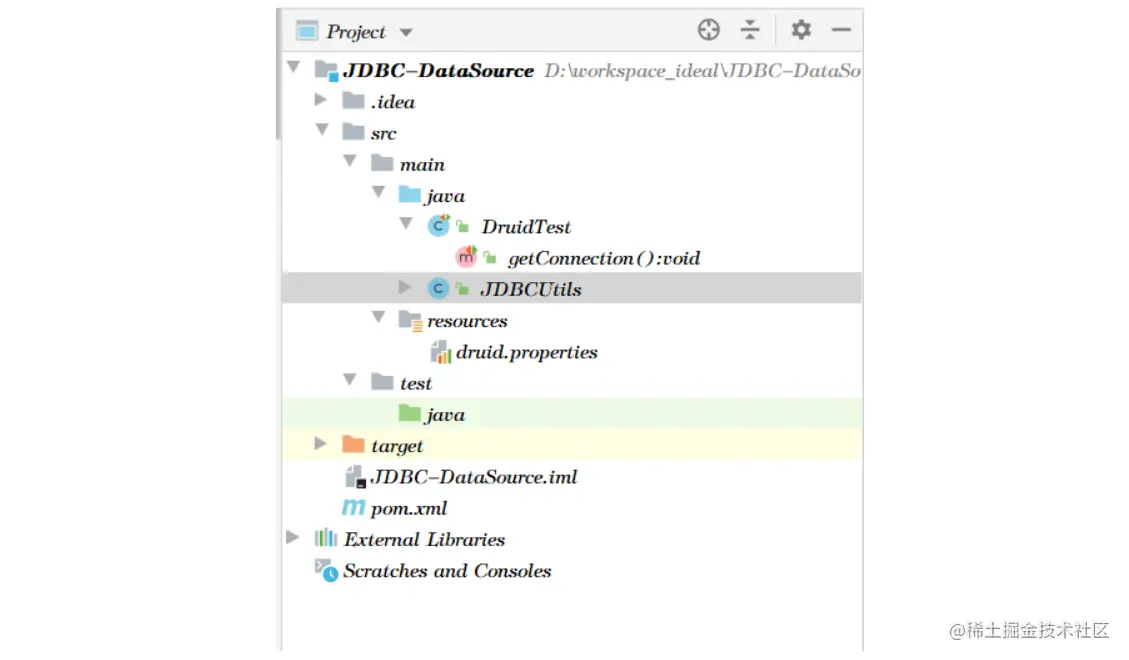Expand the JDBCUtils class arrow

405,287
